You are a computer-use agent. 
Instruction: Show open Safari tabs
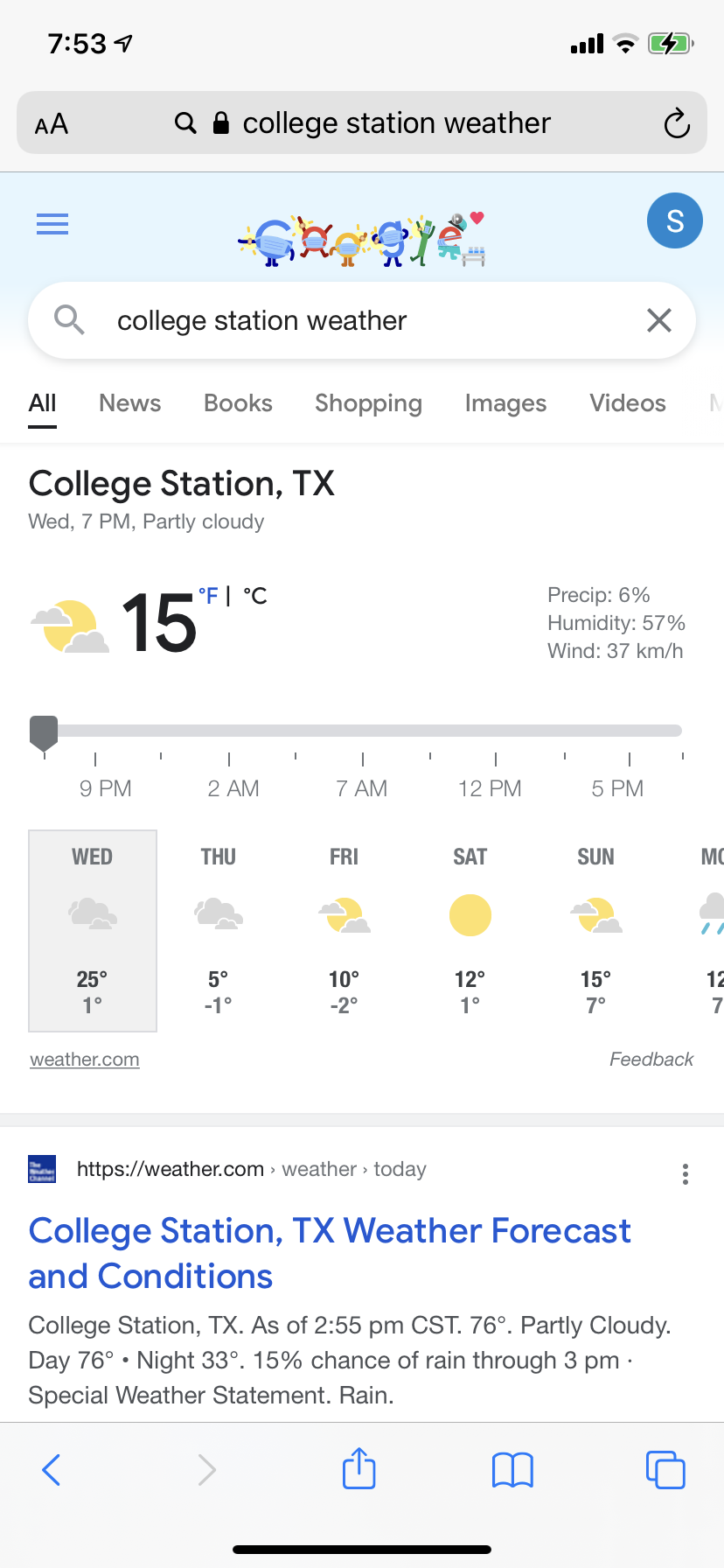(x=665, y=1469)
